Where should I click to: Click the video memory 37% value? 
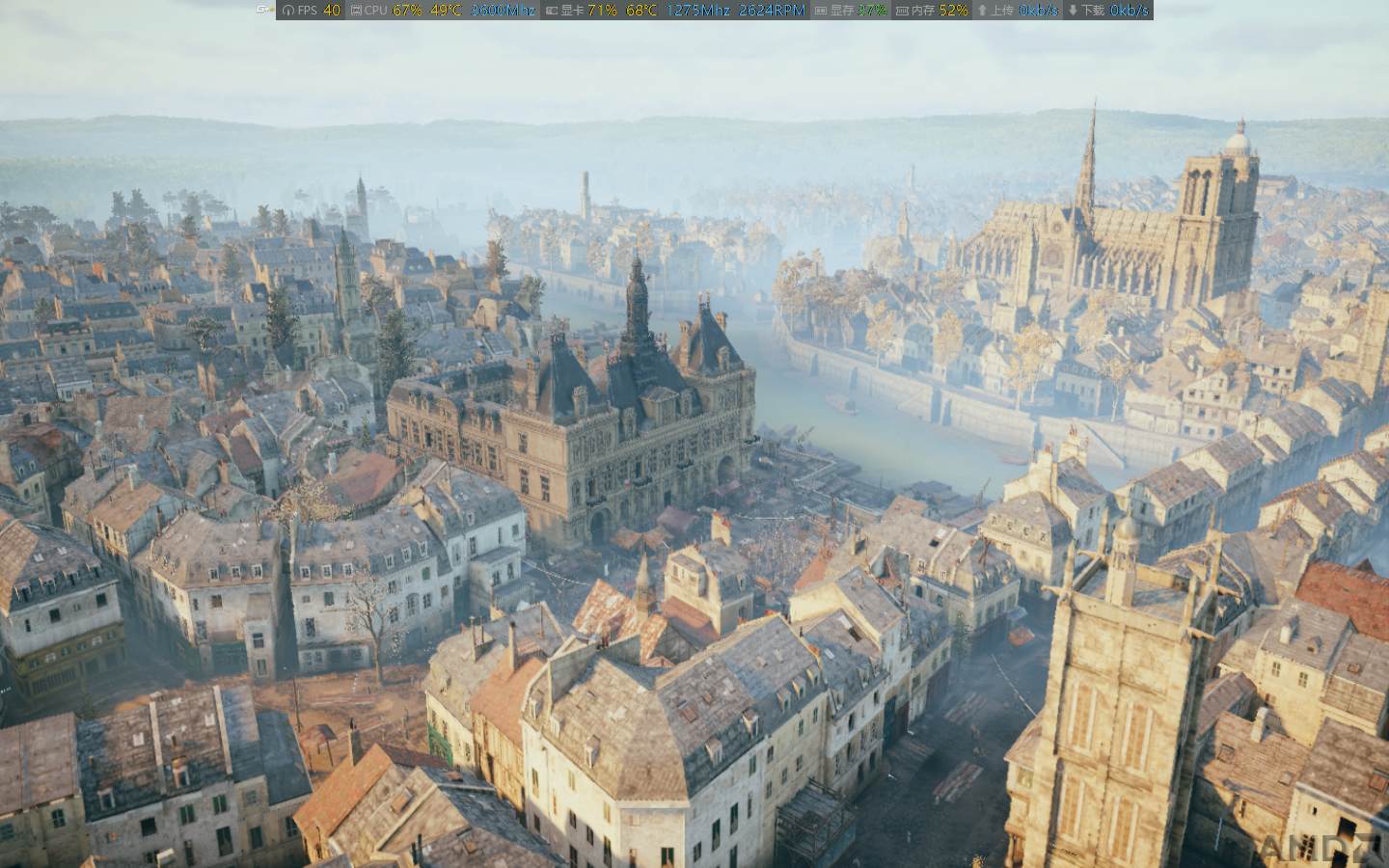coord(872,11)
